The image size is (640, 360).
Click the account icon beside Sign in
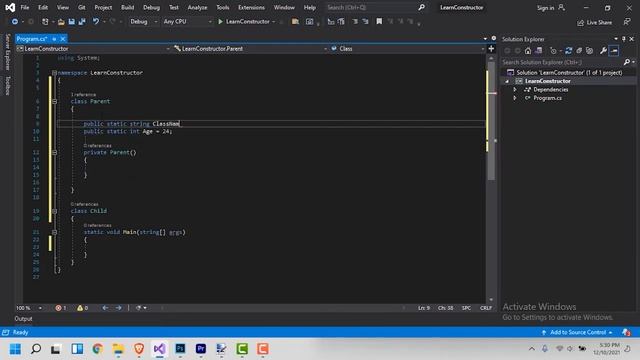click(562, 7)
